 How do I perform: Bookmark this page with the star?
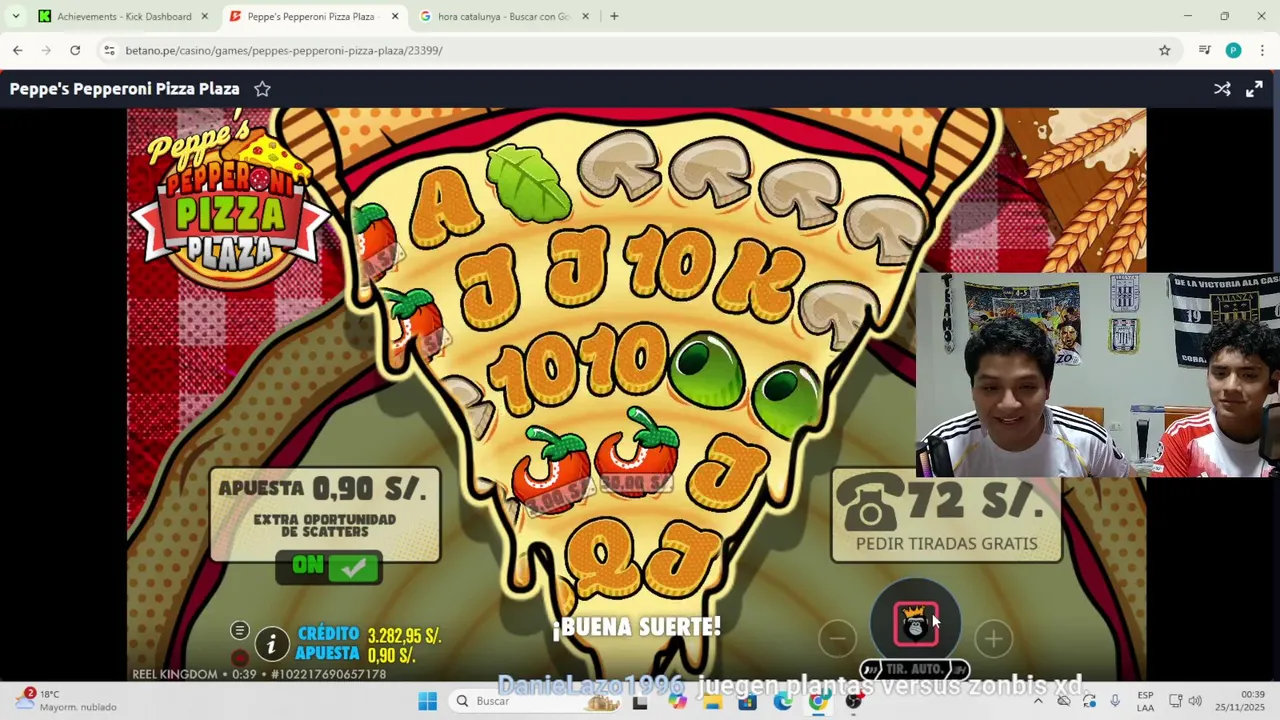[1164, 50]
